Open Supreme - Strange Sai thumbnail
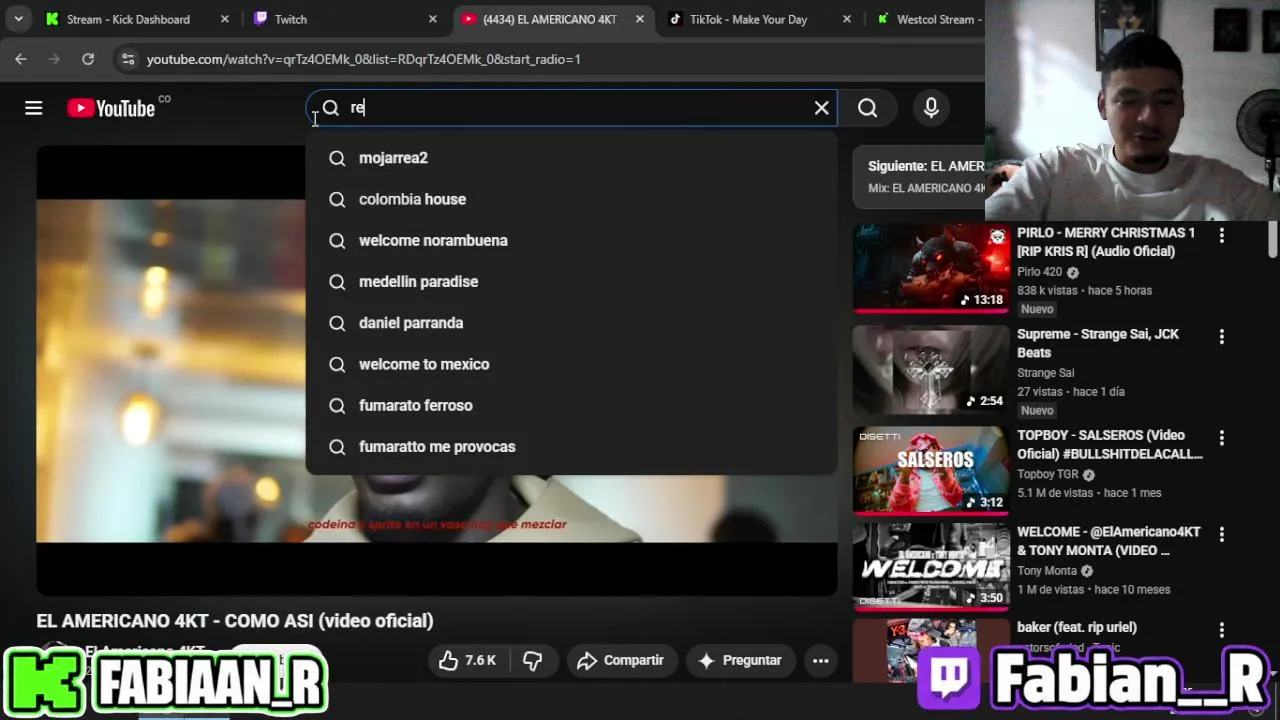The height and width of the screenshot is (720, 1280). click(931, 369)
